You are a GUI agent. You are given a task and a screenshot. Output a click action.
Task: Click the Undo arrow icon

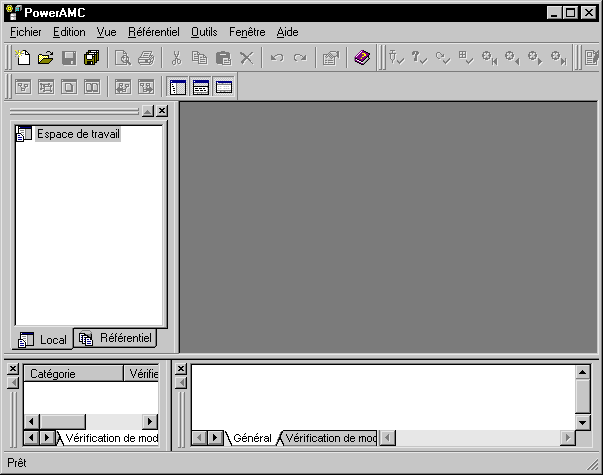click(277, 58)
